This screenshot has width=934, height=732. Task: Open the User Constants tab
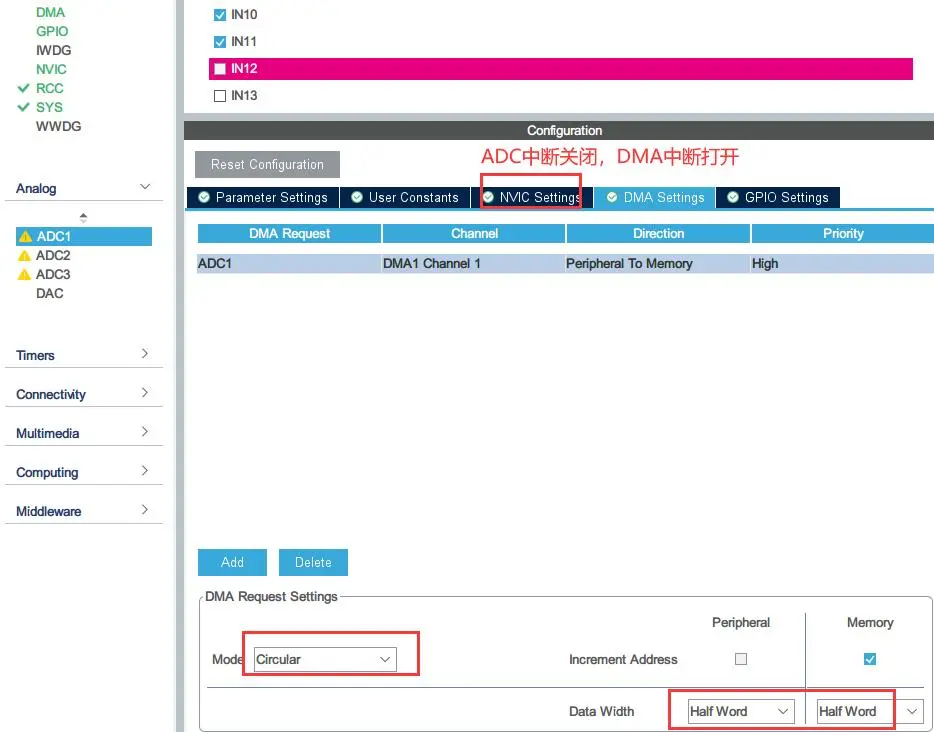coord(405,197)
